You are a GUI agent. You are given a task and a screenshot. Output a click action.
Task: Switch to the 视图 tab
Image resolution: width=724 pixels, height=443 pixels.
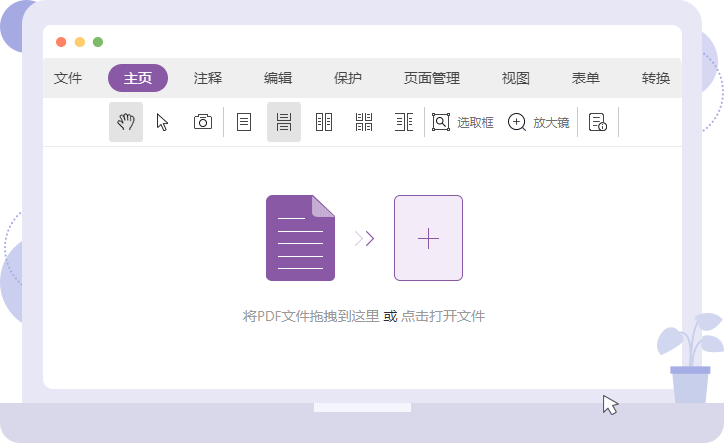pyautogui.click(x=516, y=78)
